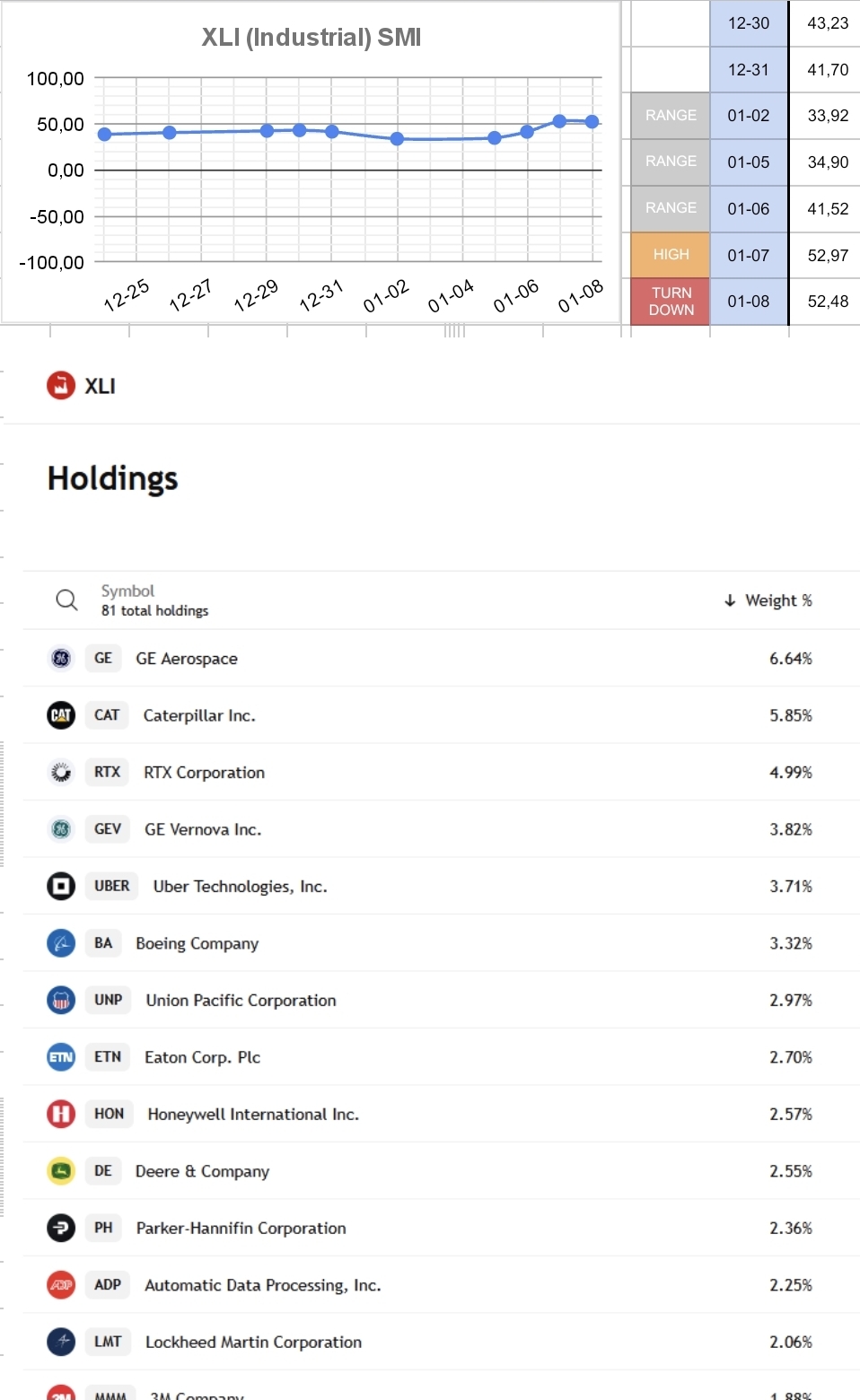The height and width of the screenshot is (1400, 860).
Task: Click the Lockheed Martin logo icon
Action: (61, 1342)
